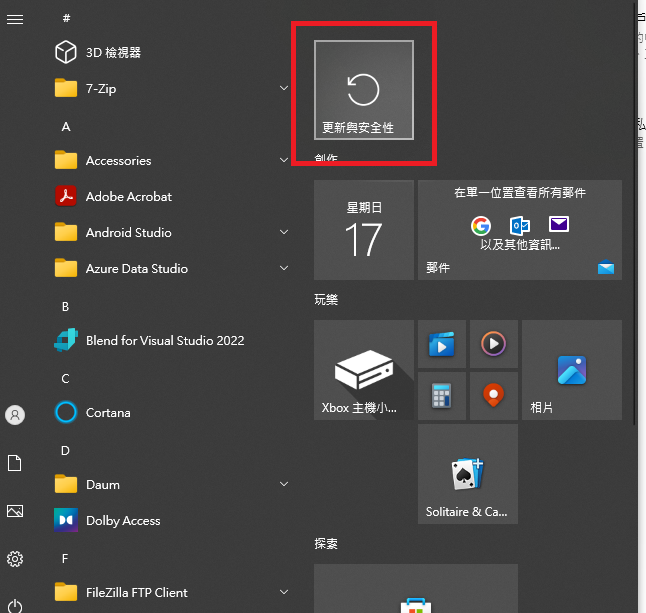Expand the Accessories chevron
646x613 pixels.
(284, 160)
